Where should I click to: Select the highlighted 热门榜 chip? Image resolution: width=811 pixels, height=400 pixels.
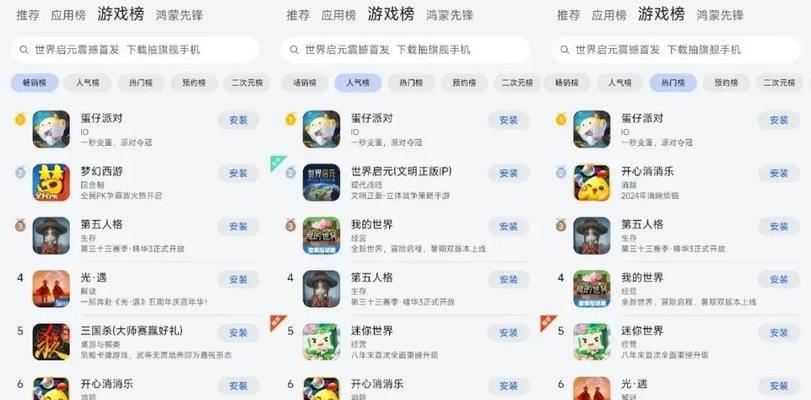pos(673,83)
